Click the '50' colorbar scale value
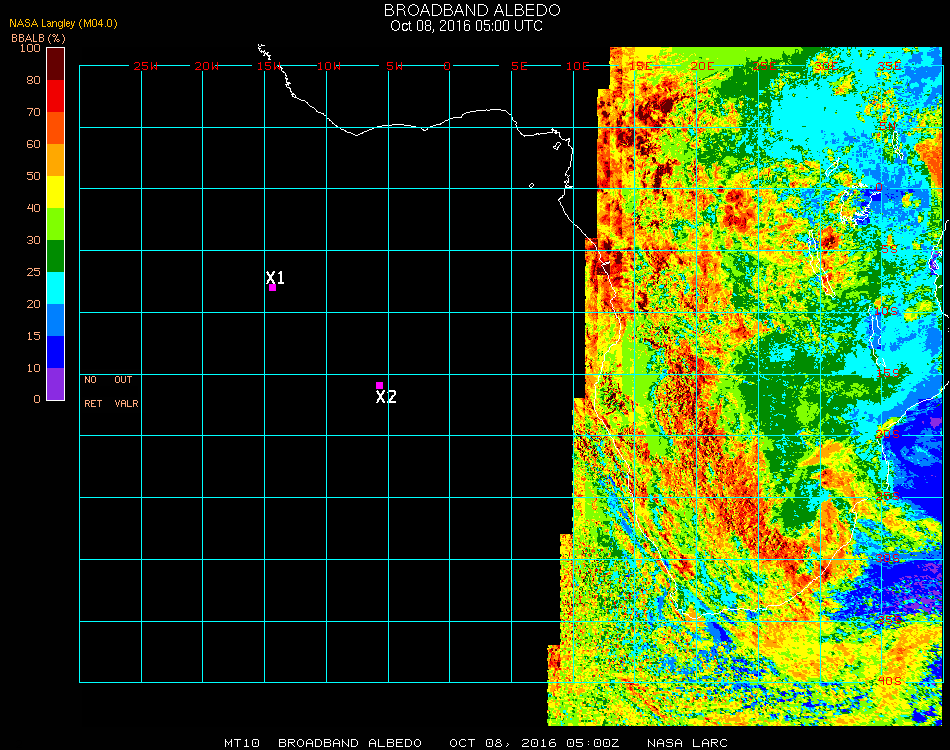This screenshot has width=950, height=750. coord(33,176)
